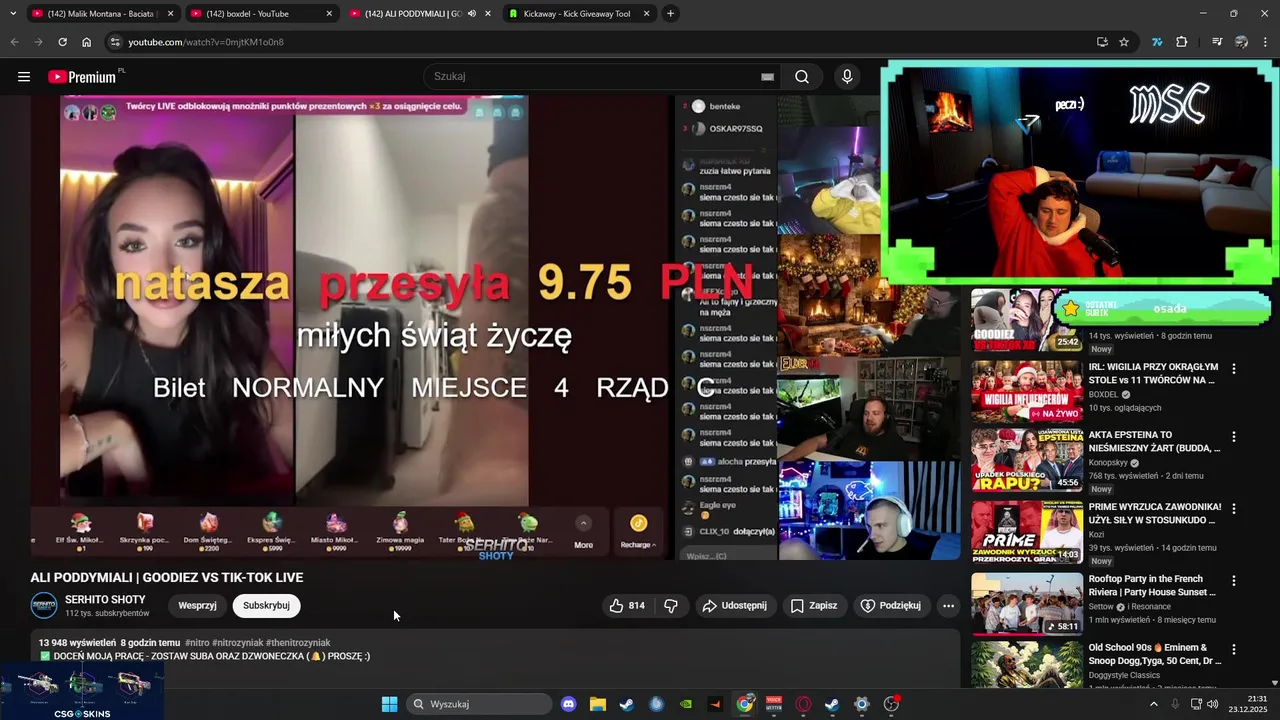The width and height of the screenshot is (1280, 720).
Task: Open Chrome profile avatar
Action: click(x=1241, y=42)
